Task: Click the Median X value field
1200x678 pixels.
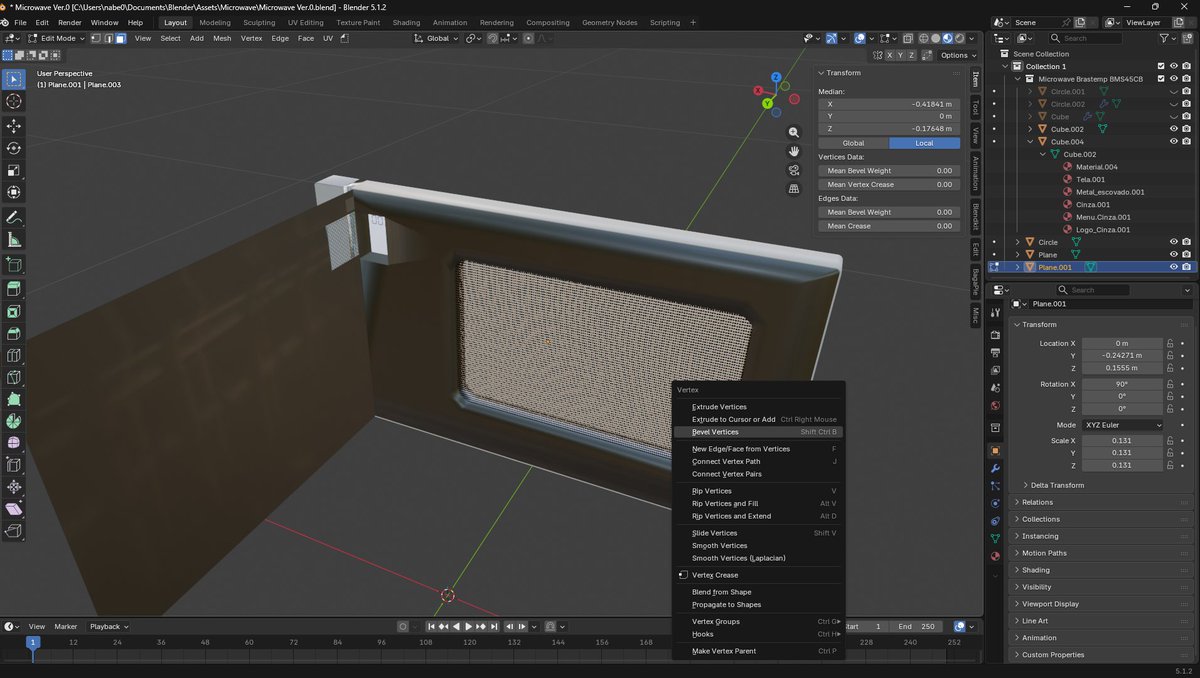Action: click(889, 104)
